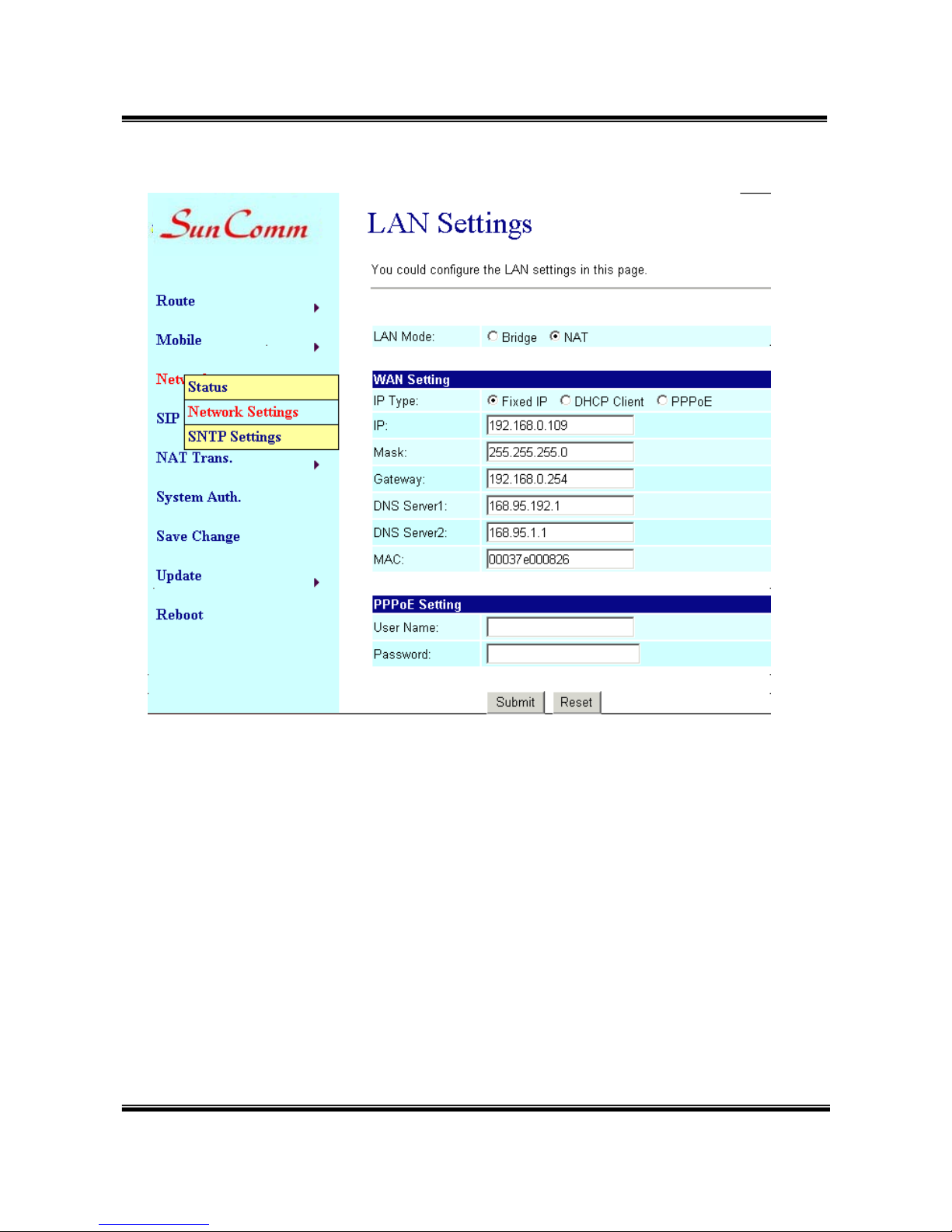Click the LAN Settings title
Viewport: 952px width, 1232px height.
[450, 223]
